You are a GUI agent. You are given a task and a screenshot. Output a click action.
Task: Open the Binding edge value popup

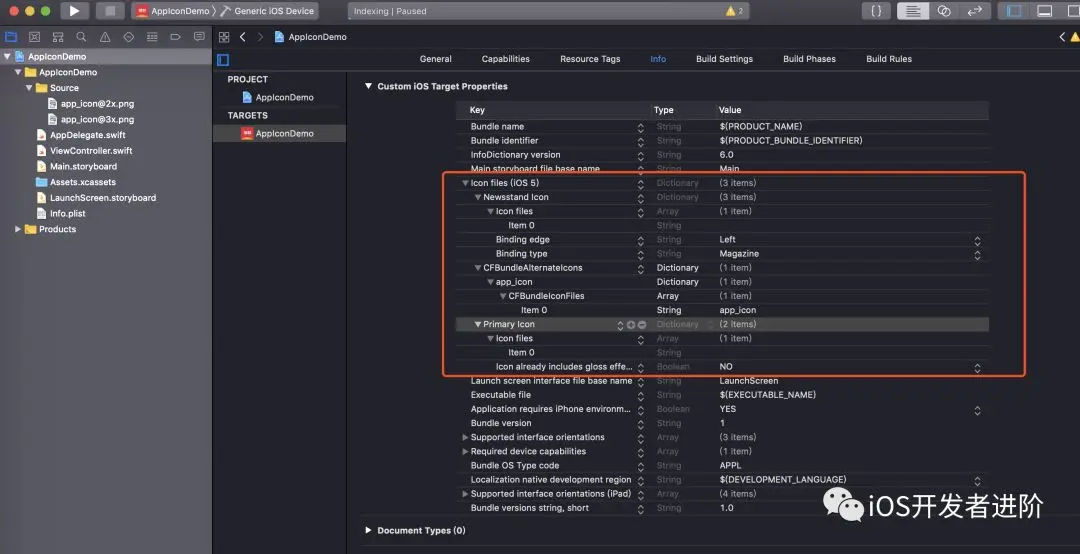point(977,240)
